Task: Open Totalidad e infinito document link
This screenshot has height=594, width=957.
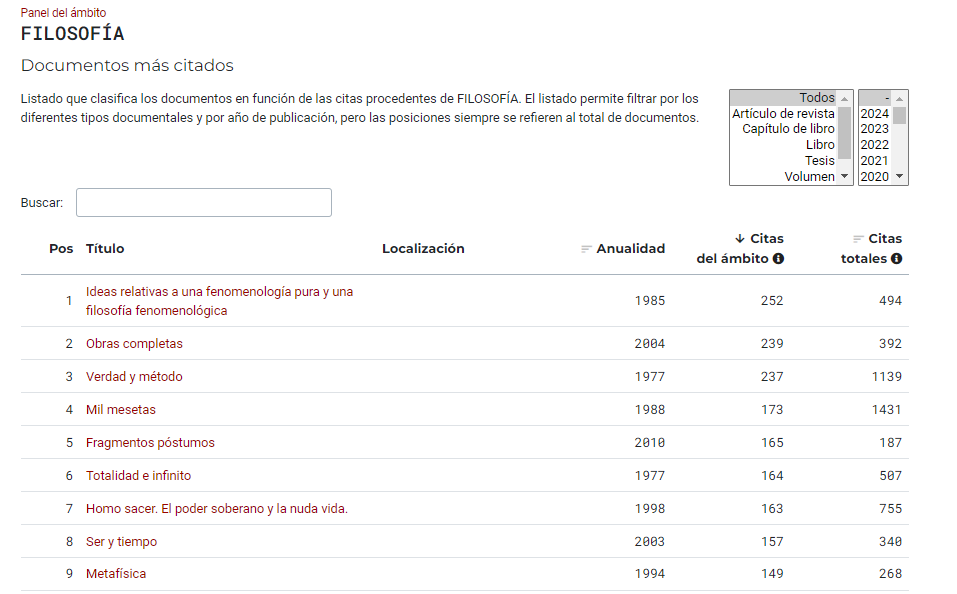Action: [138, 476]
